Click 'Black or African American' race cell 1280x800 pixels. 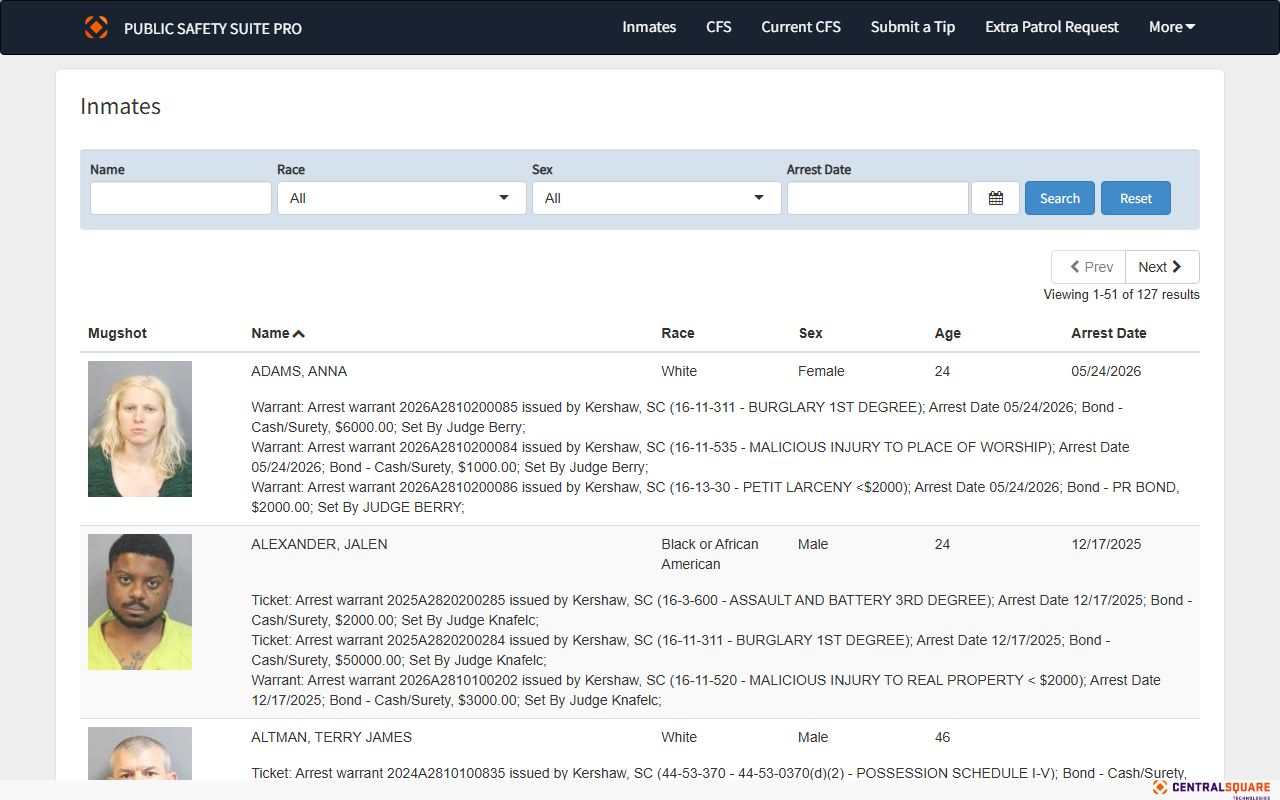[710, 554]
